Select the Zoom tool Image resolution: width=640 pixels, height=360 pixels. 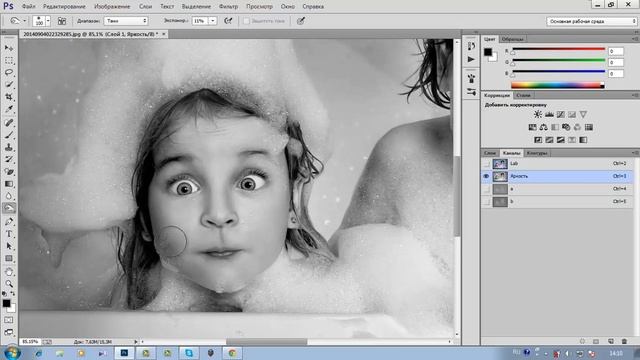9,284
